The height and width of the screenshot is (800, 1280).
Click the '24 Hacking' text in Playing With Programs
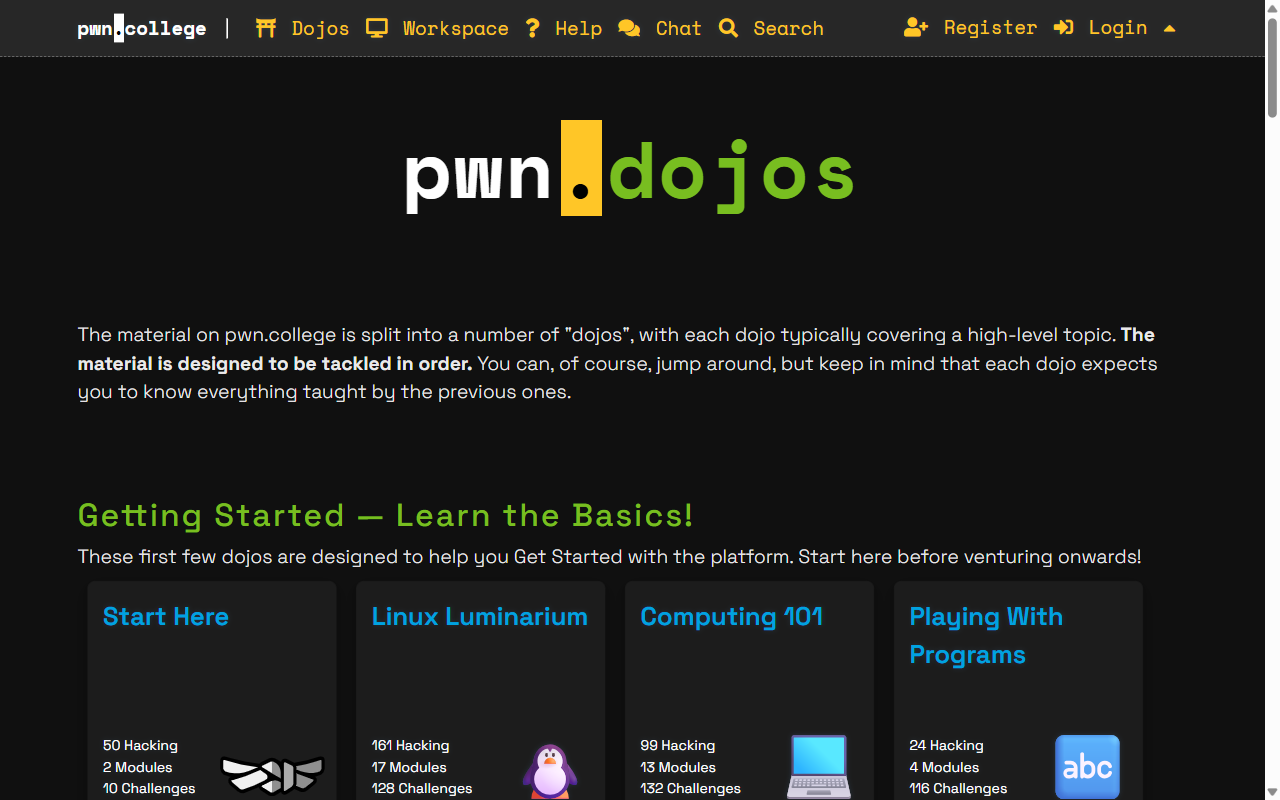[x=947, y=746]
